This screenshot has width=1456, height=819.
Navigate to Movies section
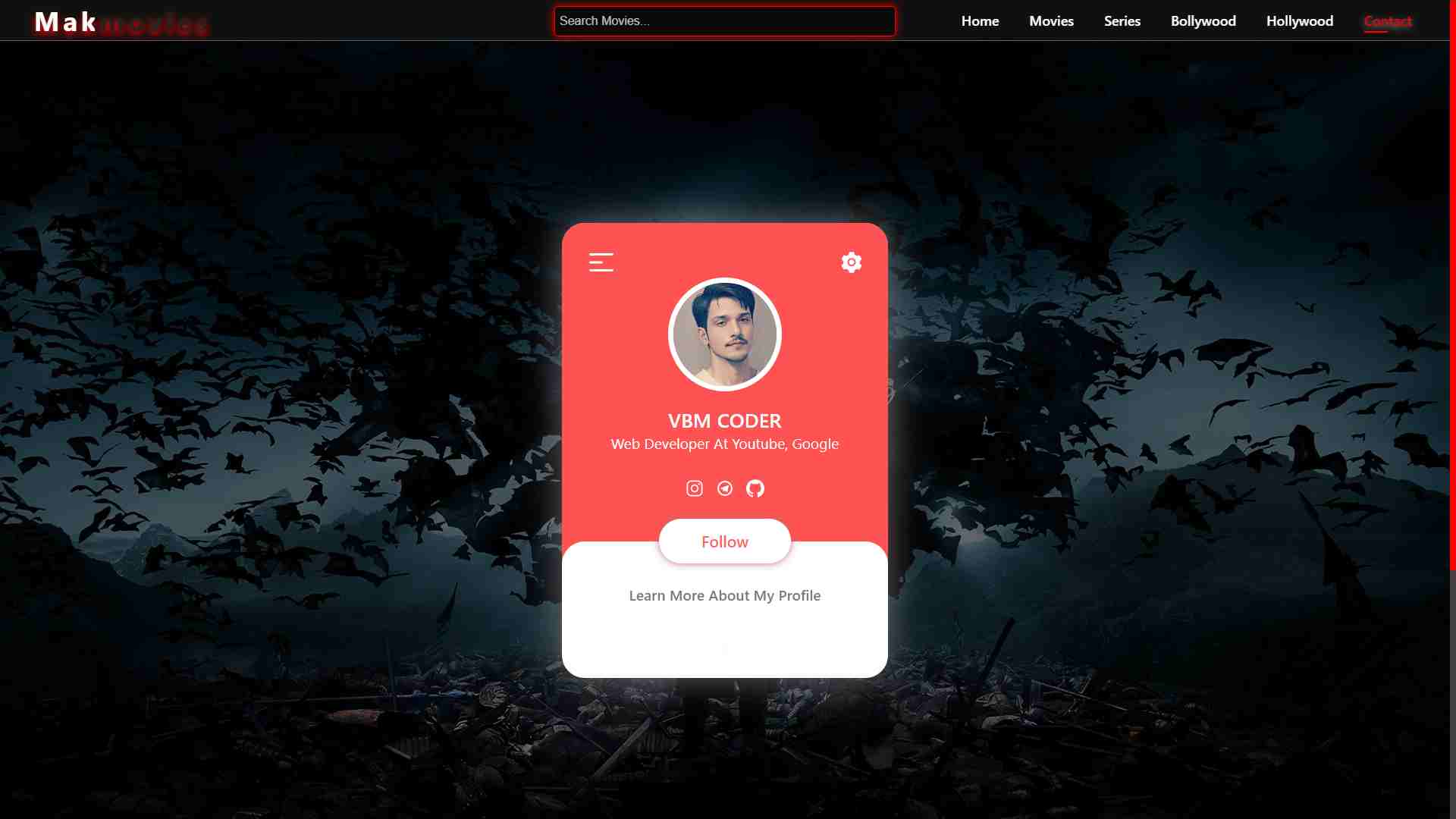[1051, 20]
